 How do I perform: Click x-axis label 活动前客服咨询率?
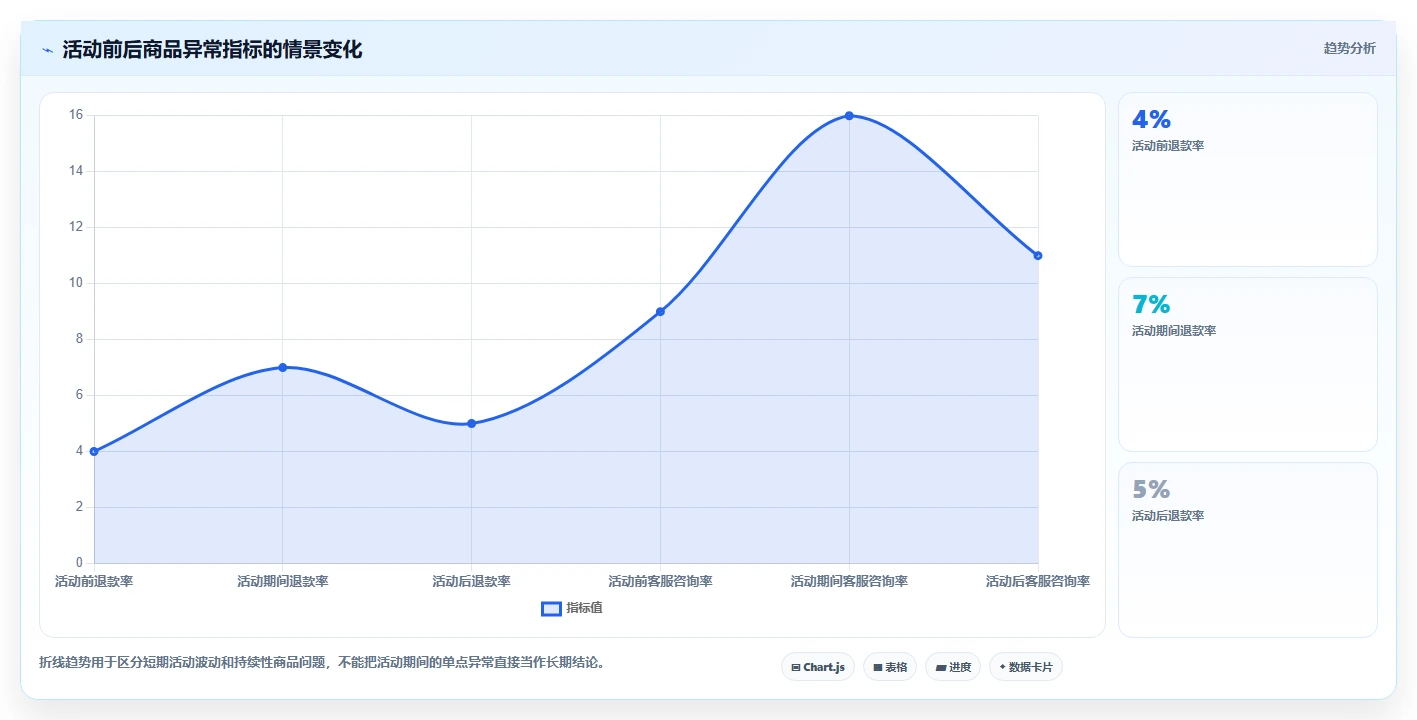coord(660,581)
